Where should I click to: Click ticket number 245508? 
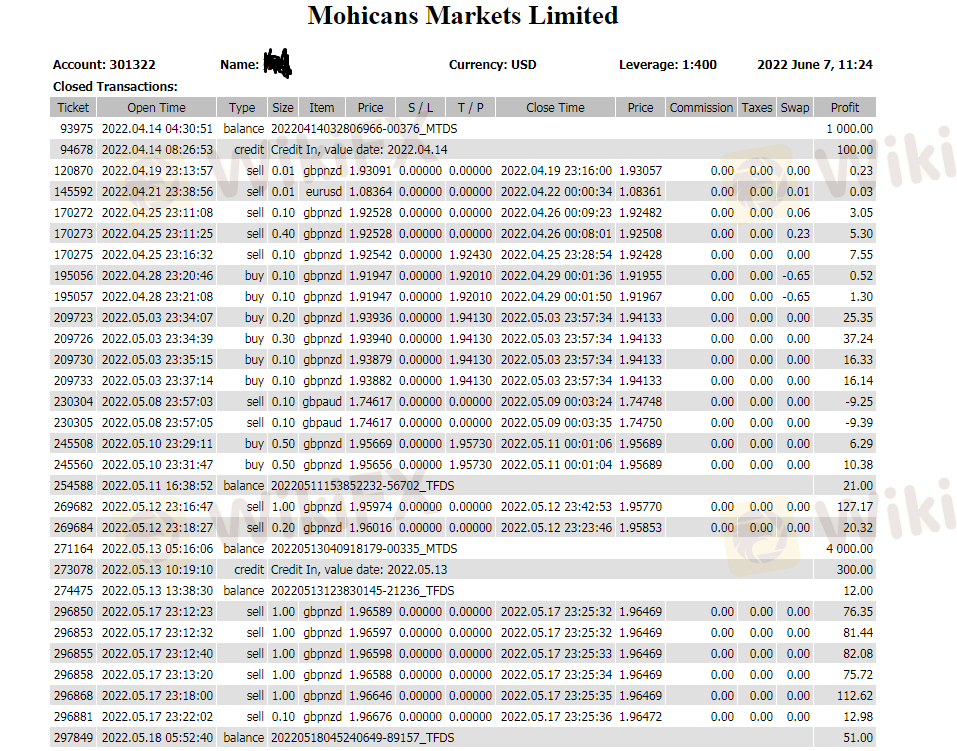click(x=73, y=444)
